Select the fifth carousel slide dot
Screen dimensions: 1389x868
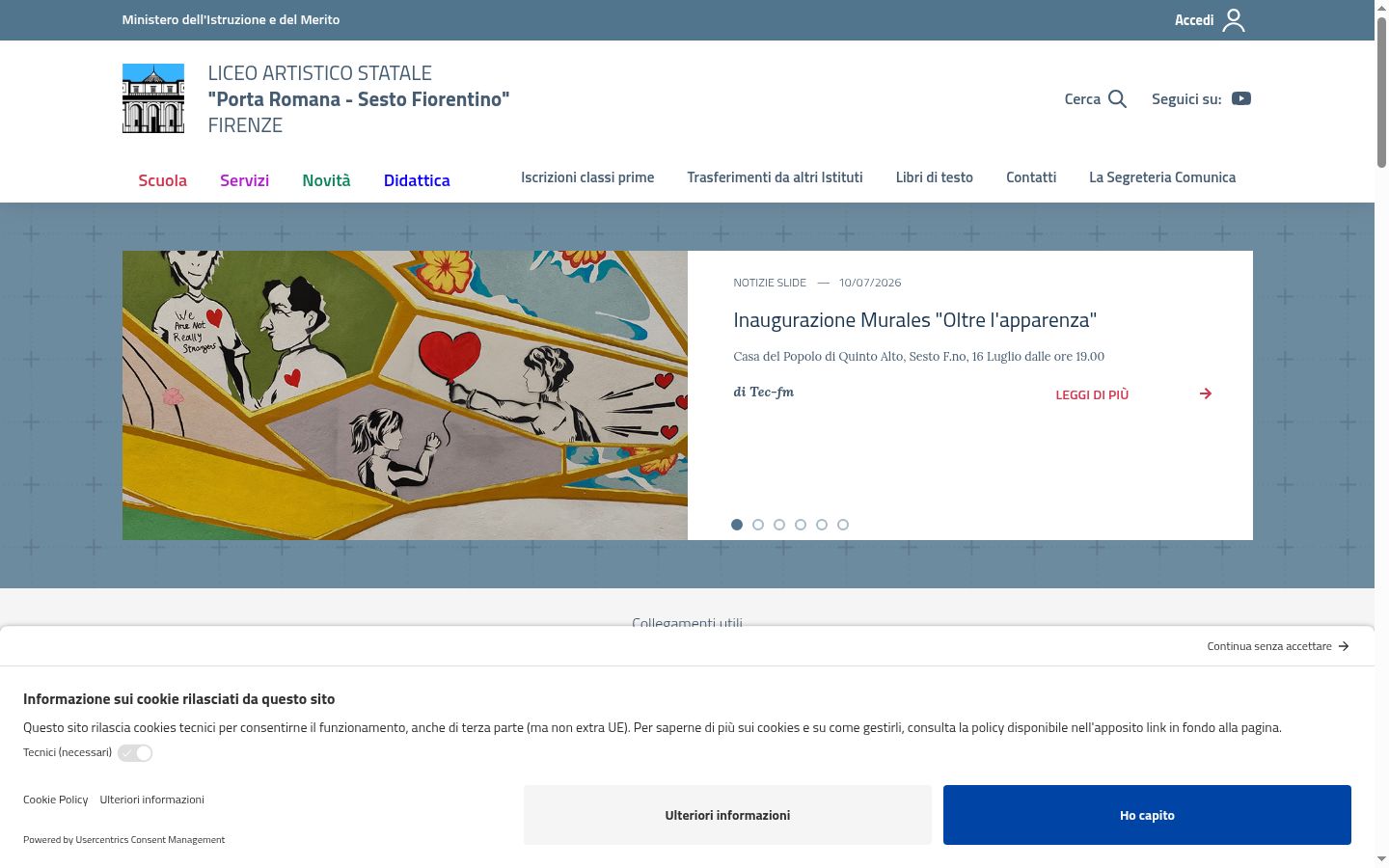tap(822, 525)
